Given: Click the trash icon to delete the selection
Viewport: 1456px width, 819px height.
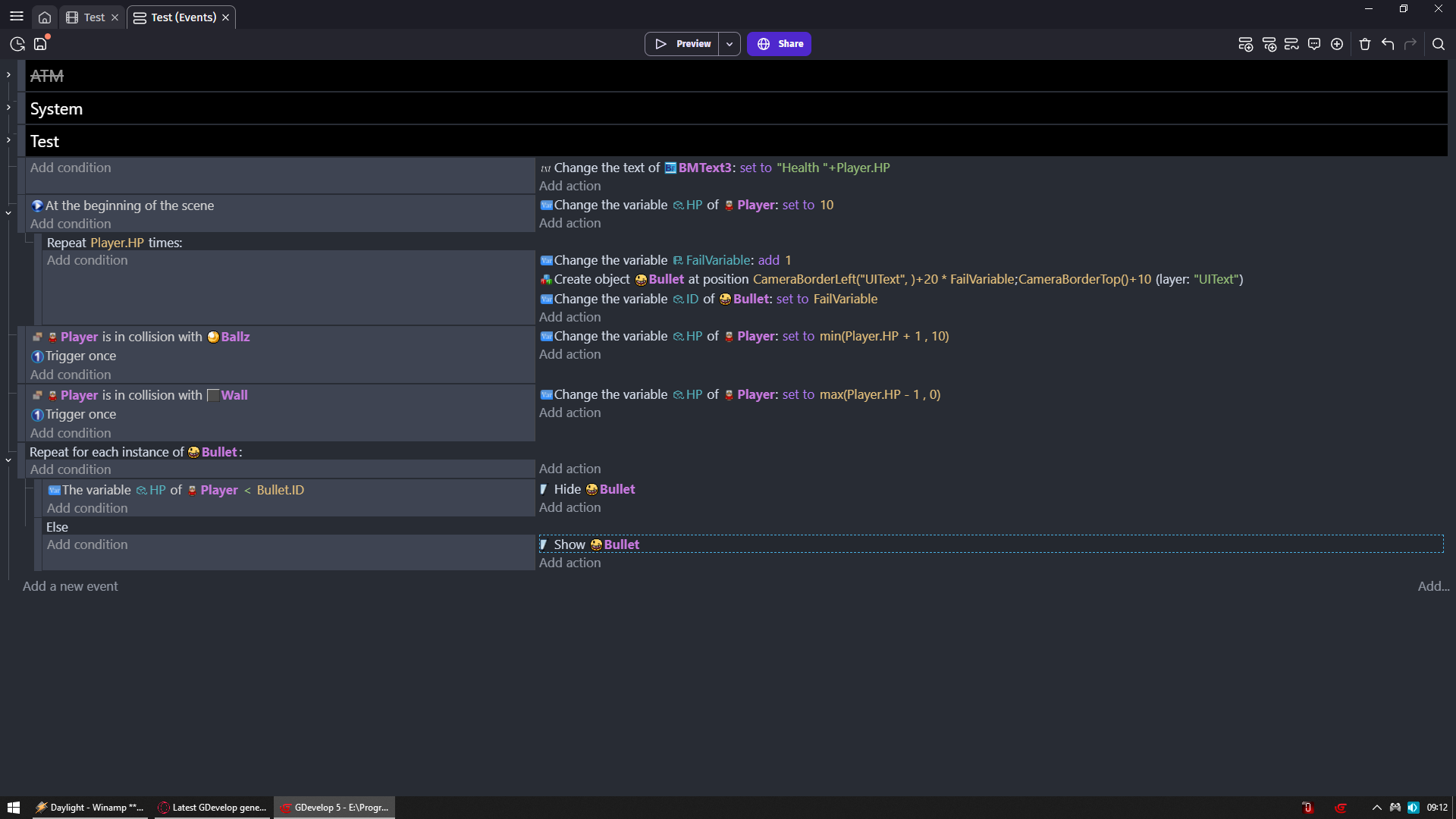Looking at the screenshot, I should pos(1365,44).
